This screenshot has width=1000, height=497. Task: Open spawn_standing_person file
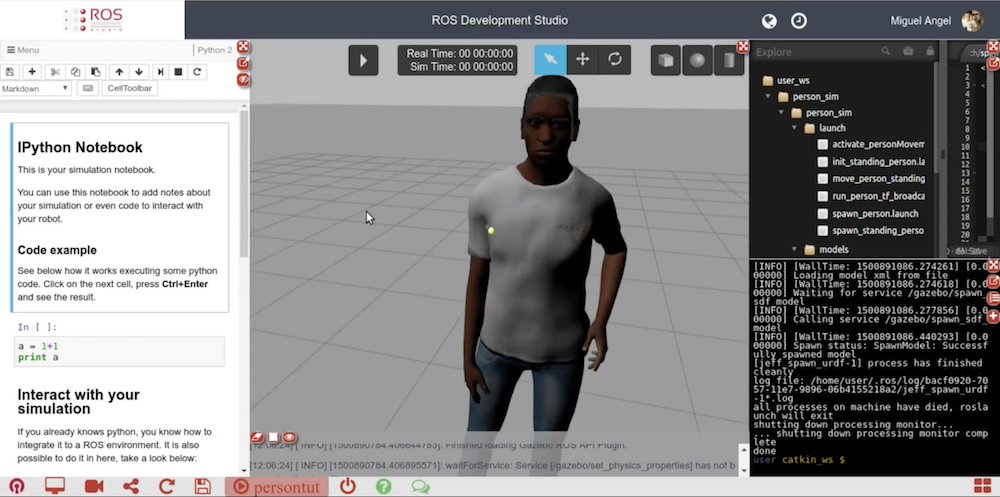pos(872,230)
